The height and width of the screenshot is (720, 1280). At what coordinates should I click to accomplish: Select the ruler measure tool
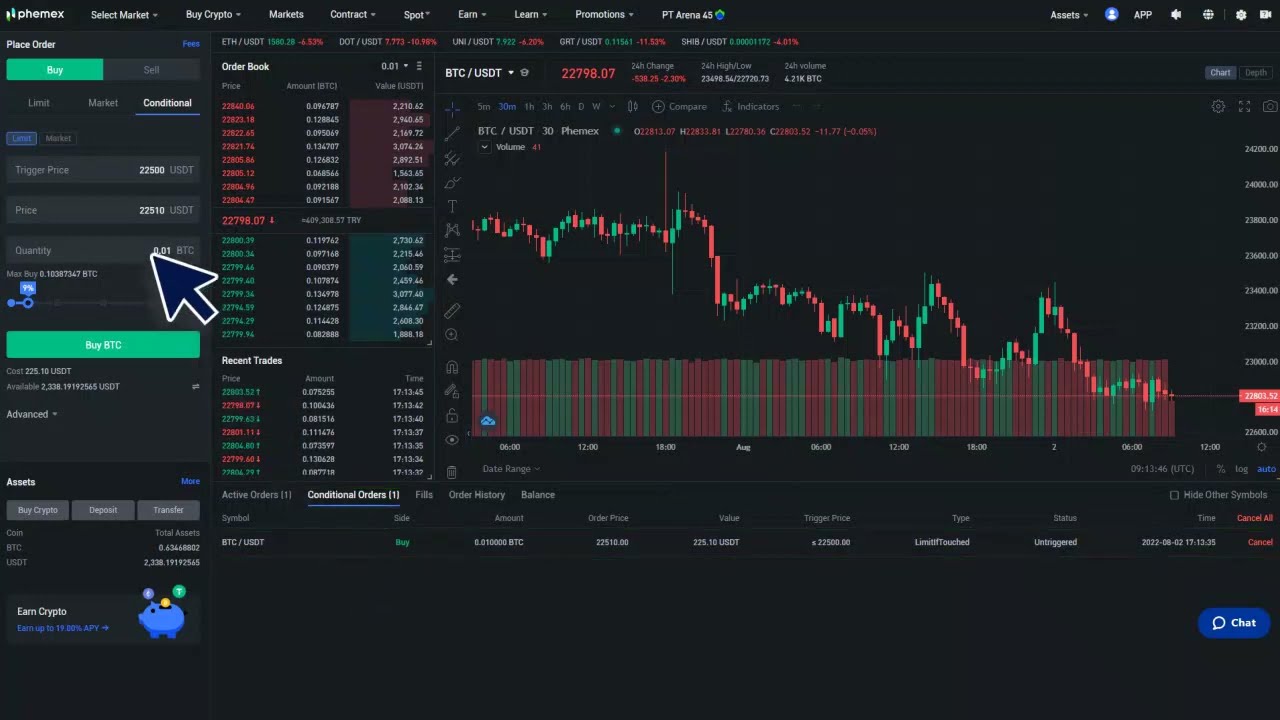click(x=452, y=310)
